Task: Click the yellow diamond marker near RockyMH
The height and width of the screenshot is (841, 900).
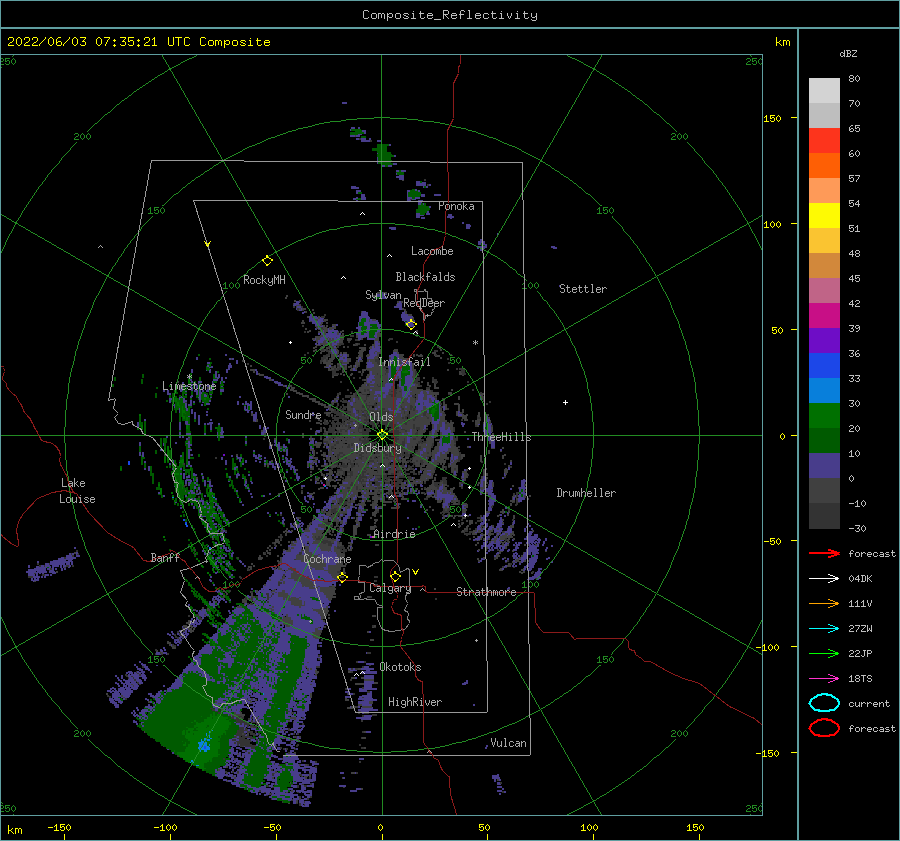Action: pyautogui.click(x=267, y=261)
